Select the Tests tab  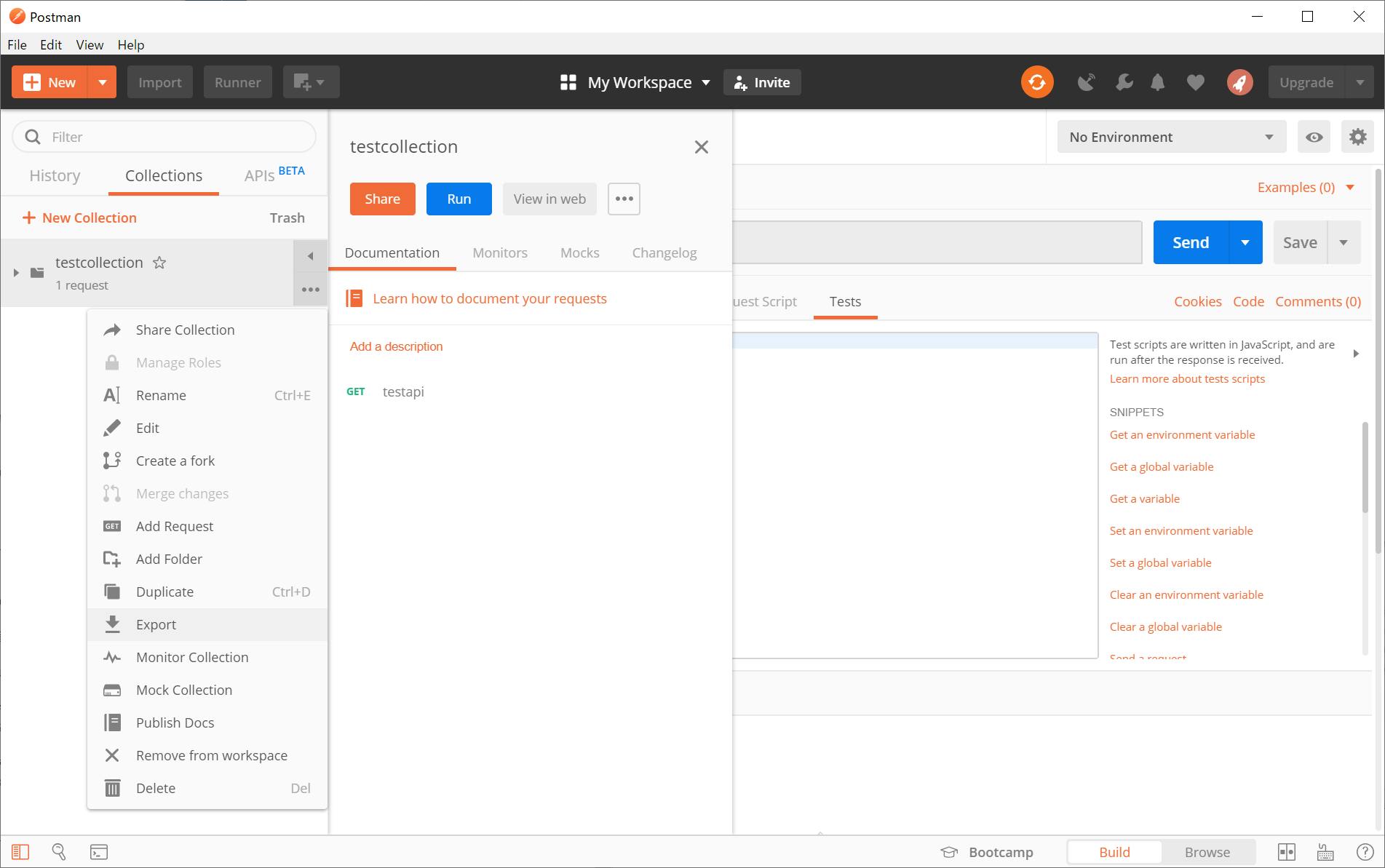(x=845, y=301)
